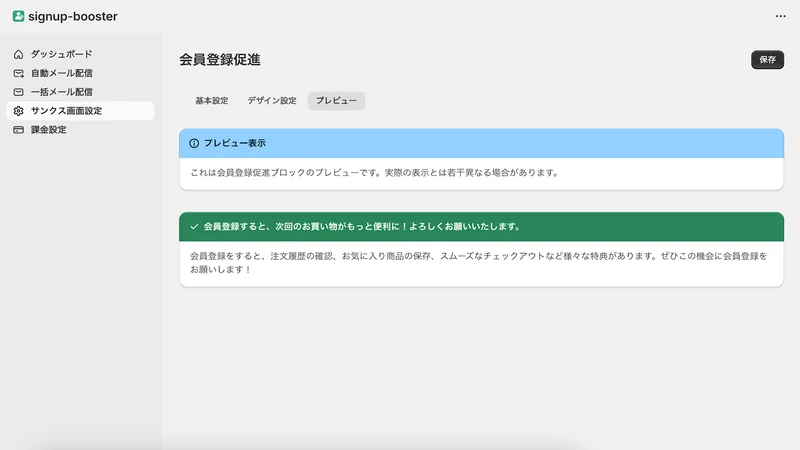Click the signup-booster app logo icon

[x=18, y=16]
